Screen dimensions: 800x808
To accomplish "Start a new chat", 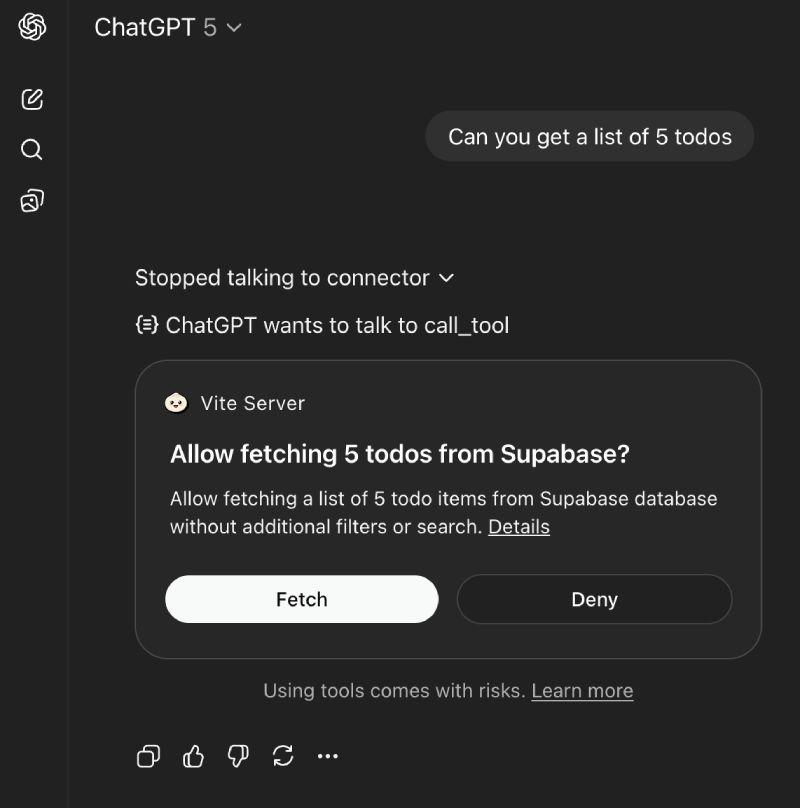I will [32, 99].
